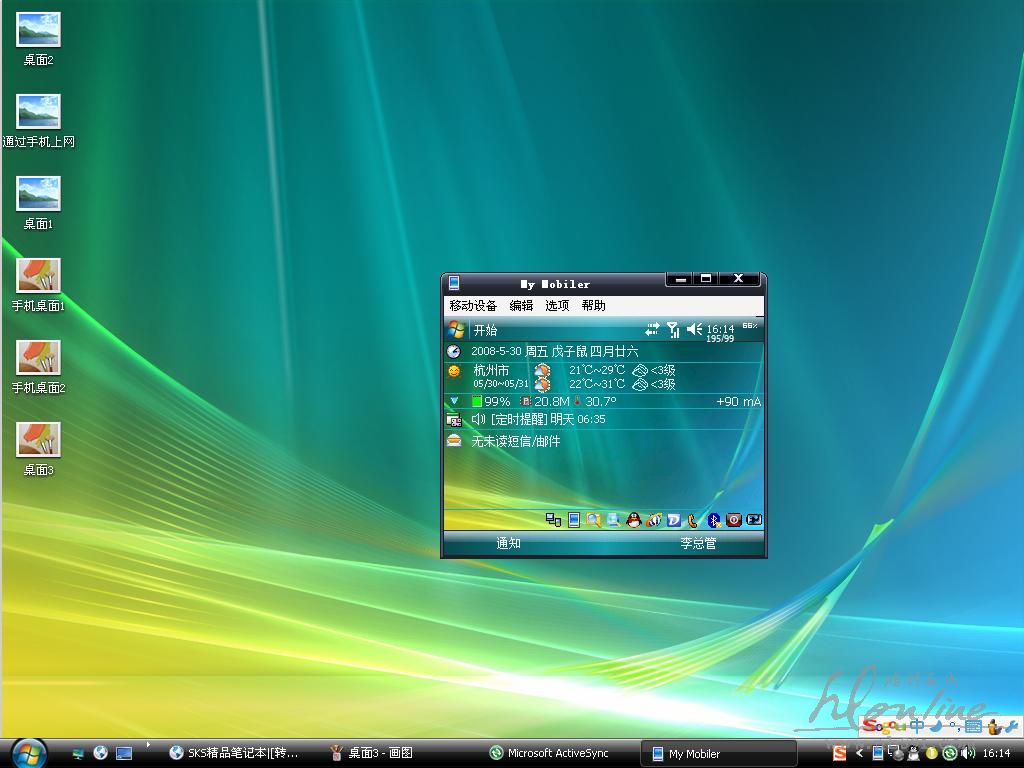Click the Bluetooth icon in phone tray
The image size is (1024, 768).
pos(714,520)
